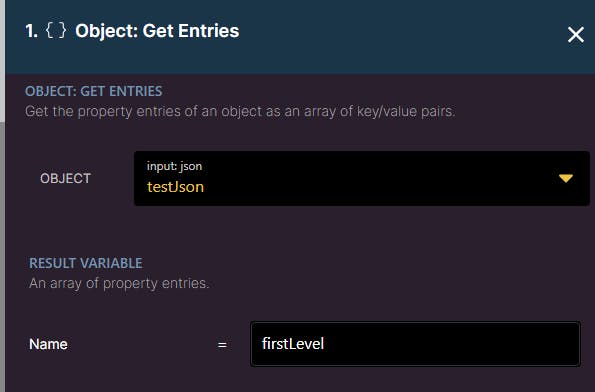
Task: Close the Get Entries panel
Action: (x=575, y=35)
